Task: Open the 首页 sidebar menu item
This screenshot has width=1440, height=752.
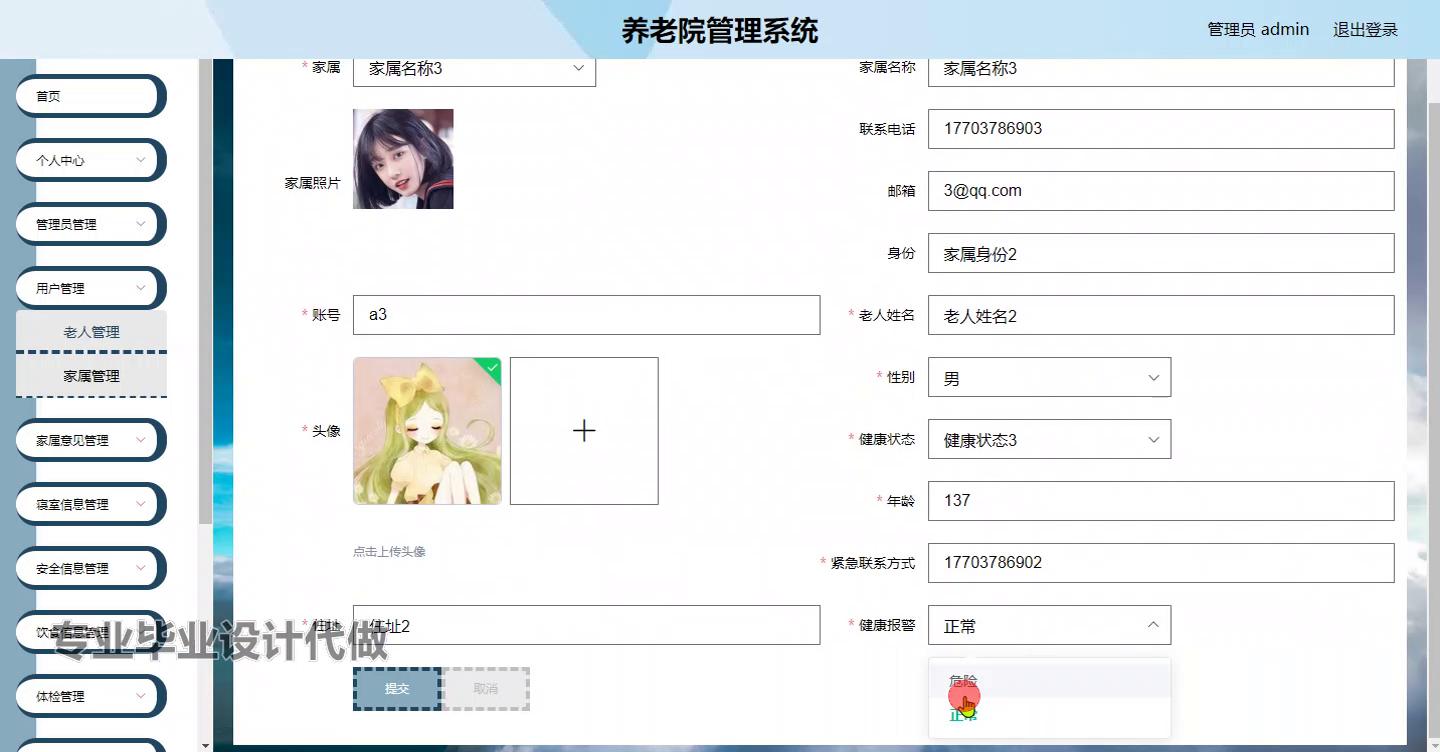Action: 90,96
